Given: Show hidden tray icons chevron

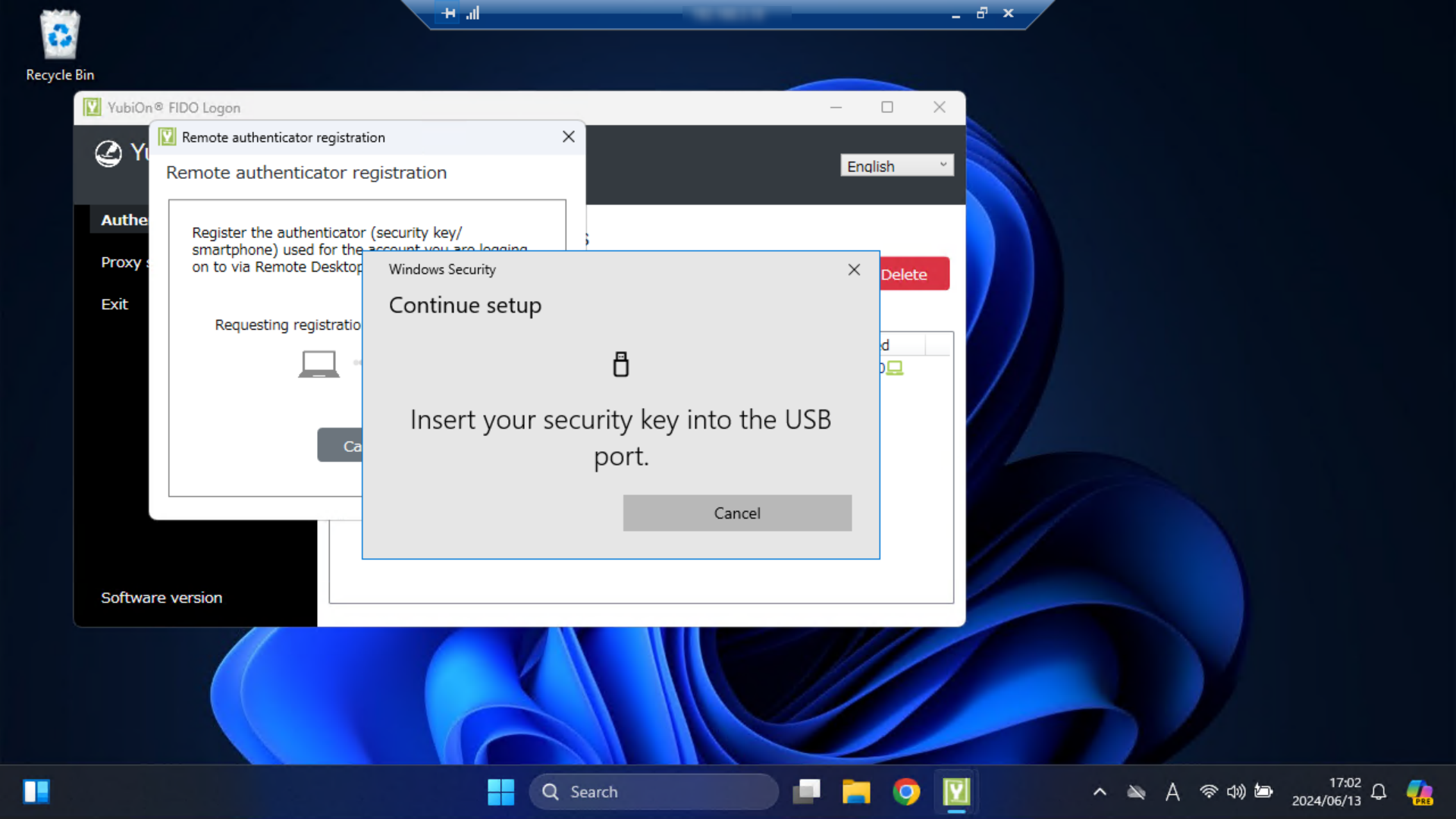Looking at the screenshot, I should coord(1100,792).
